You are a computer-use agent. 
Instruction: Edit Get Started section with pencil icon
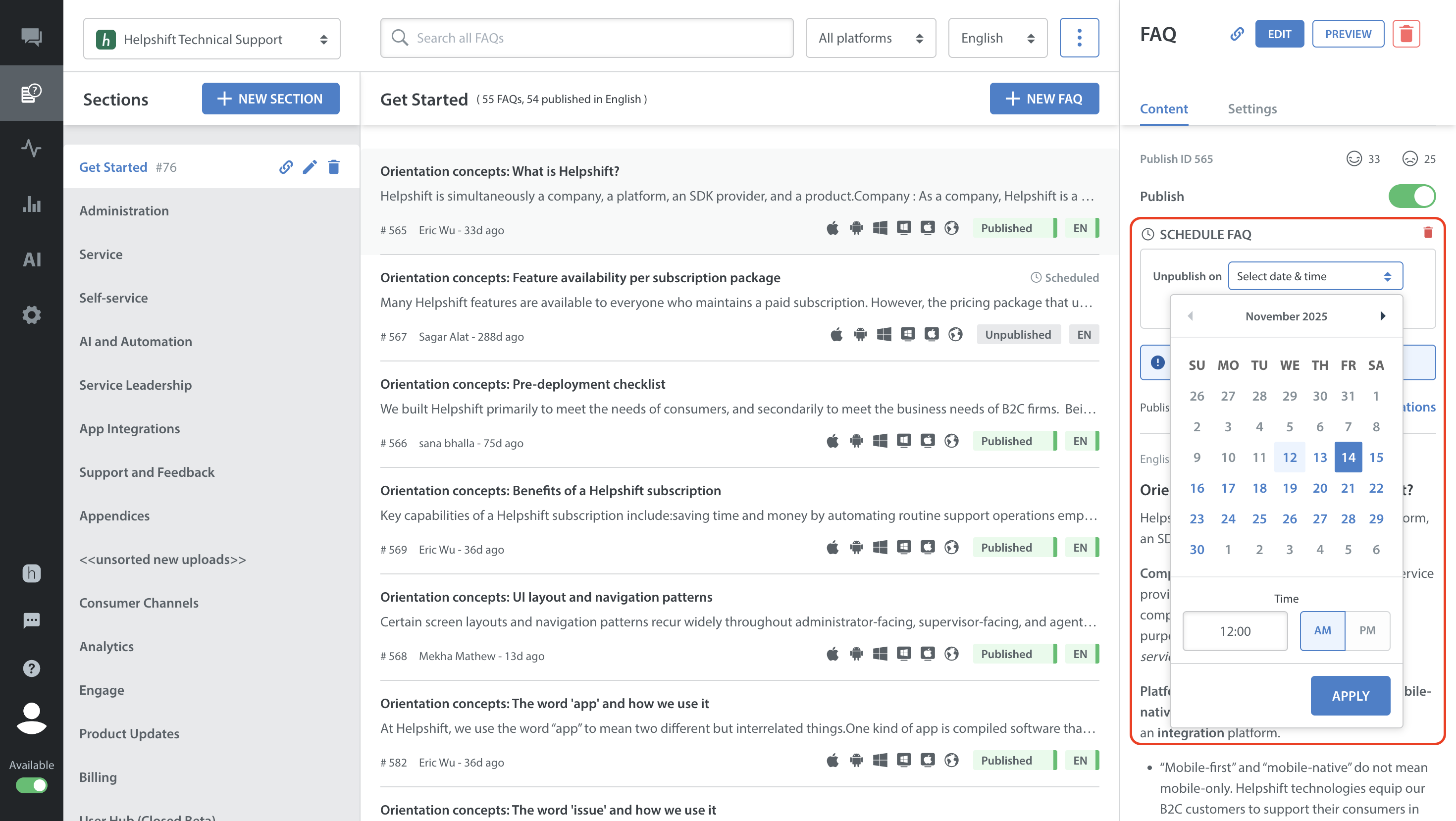(309, 167)
